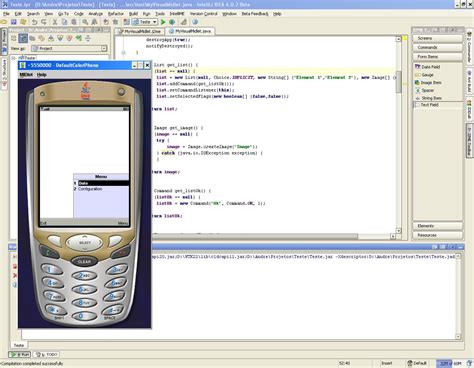Click the Cut scissors toolbar icon
Image resolution: width=474 pixels, height=368 pixels.
tap(55, 22)
